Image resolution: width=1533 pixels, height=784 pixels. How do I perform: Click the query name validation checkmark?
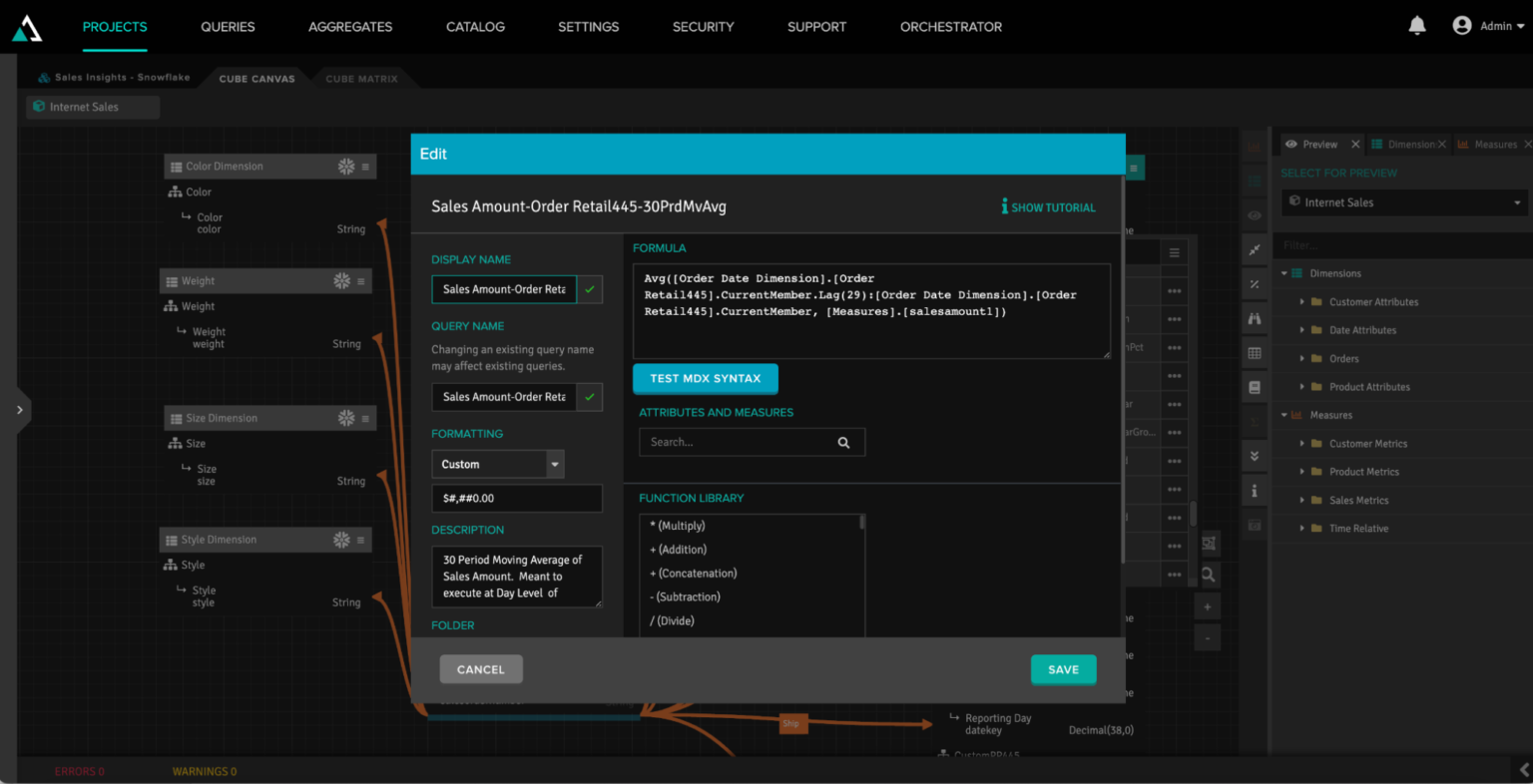coord(590,397)
